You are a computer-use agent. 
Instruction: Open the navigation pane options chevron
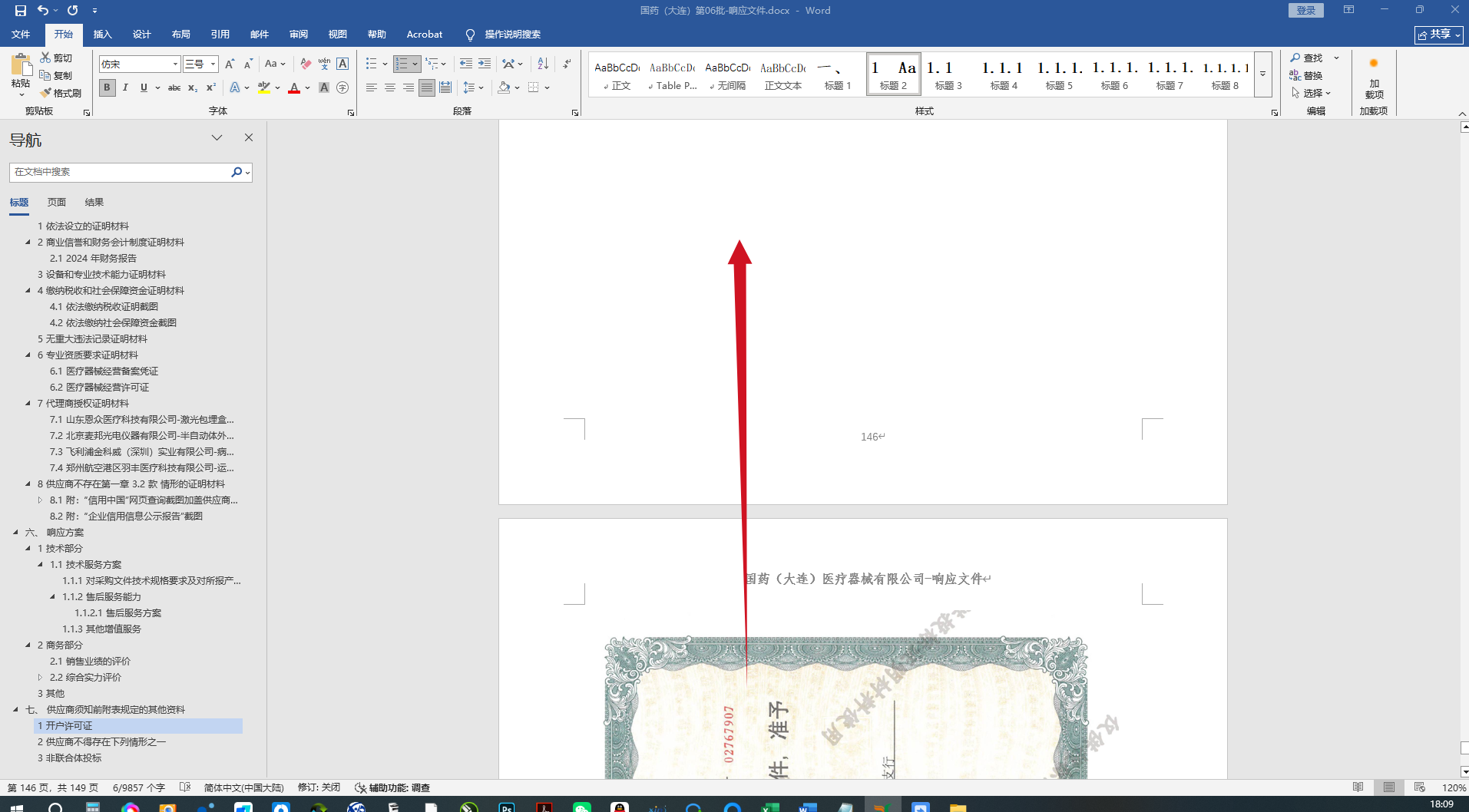click(x=217, y=137)
